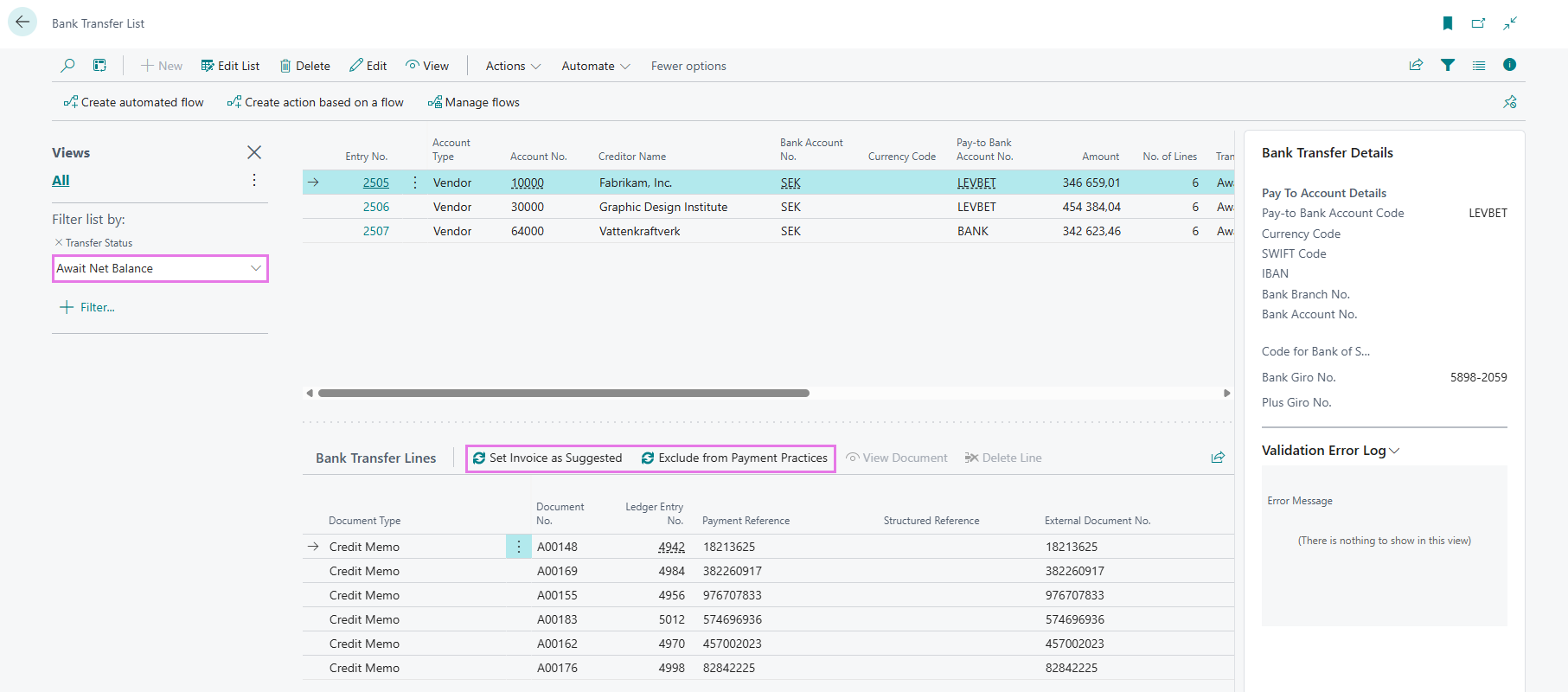Expand the Validation Error Log section
The height and width of the screenshot is (692, 1568).
click(x=1330, y=450)
